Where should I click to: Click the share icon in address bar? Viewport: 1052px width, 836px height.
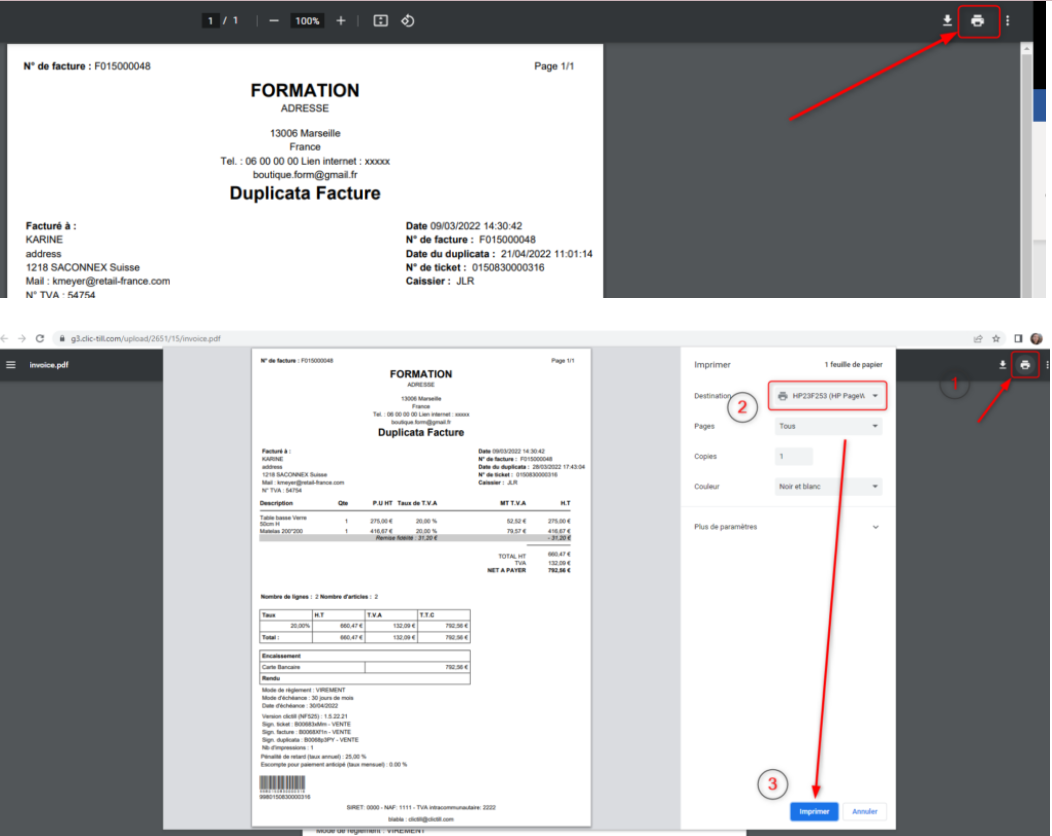coord(978,339)
